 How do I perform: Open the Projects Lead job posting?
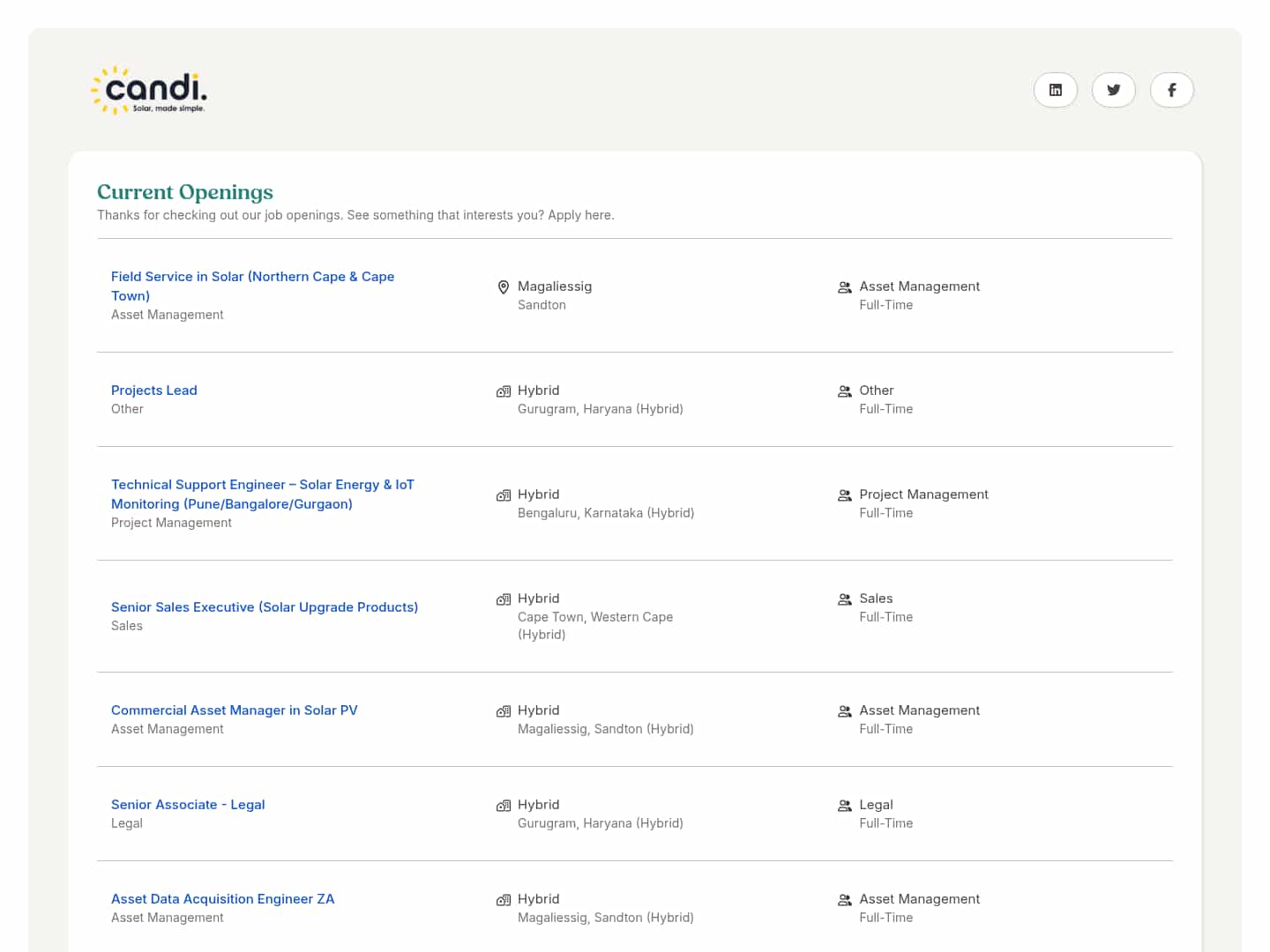154,390
